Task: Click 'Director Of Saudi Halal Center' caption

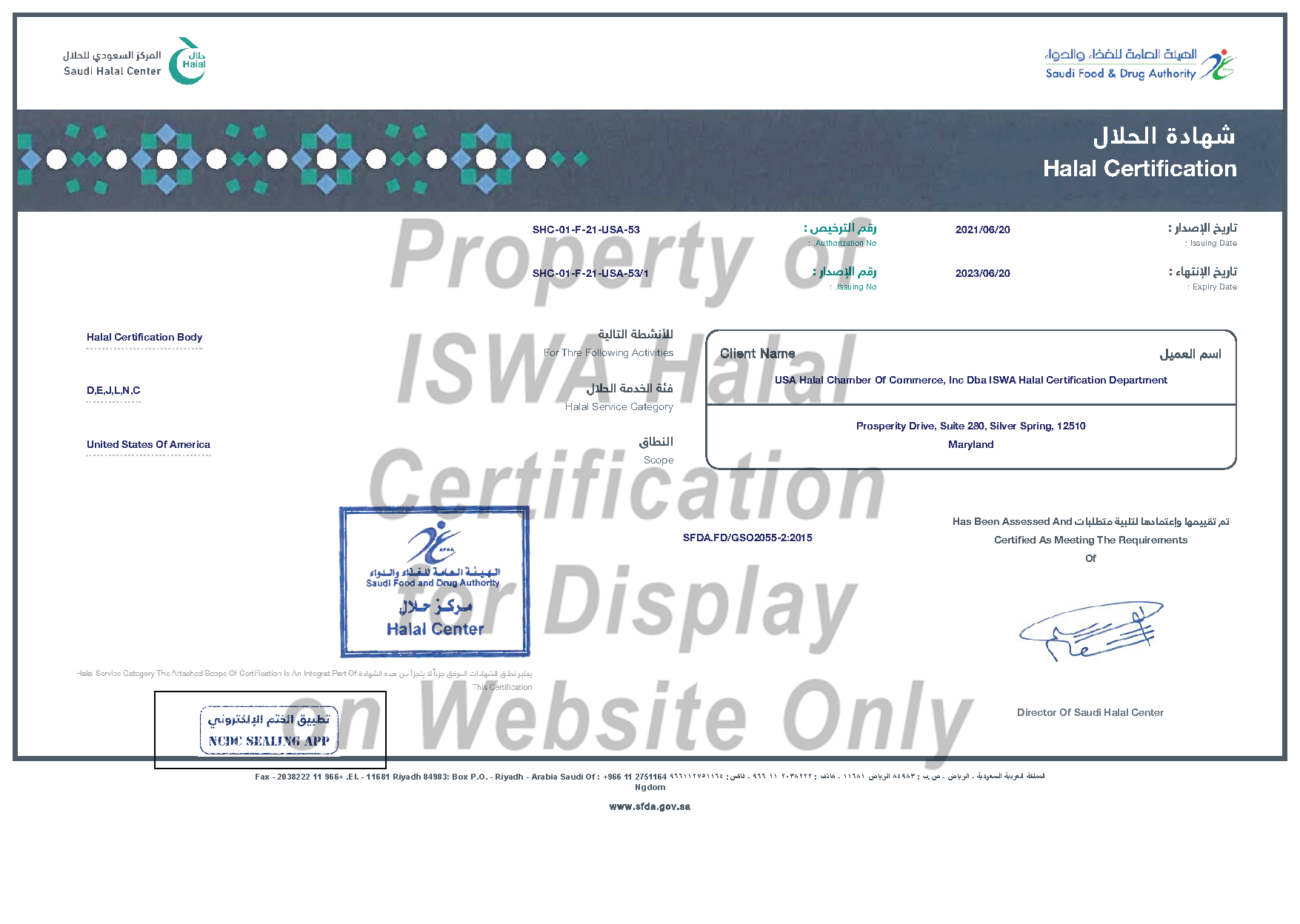Action: (1090, 713)
